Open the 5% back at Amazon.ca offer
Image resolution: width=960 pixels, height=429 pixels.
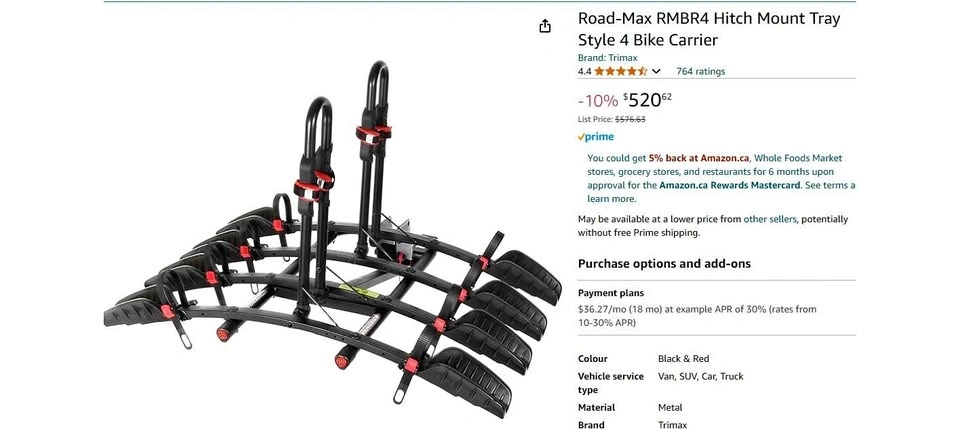(x=699, y=157)
